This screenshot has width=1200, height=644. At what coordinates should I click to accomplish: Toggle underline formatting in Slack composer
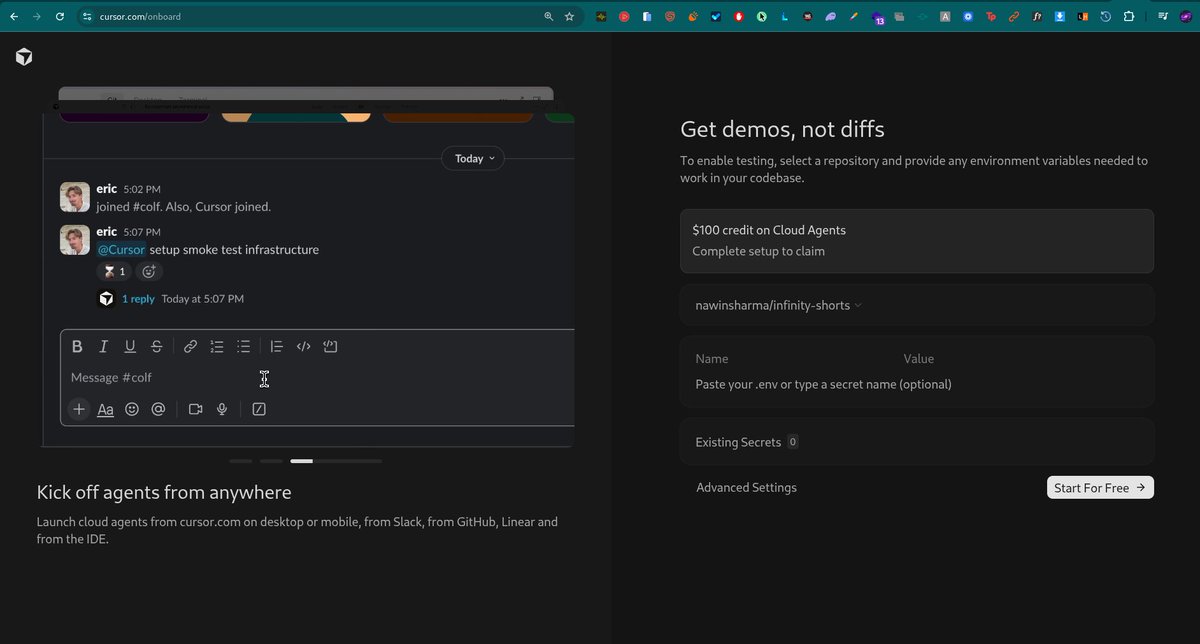[x=130, y=347]
